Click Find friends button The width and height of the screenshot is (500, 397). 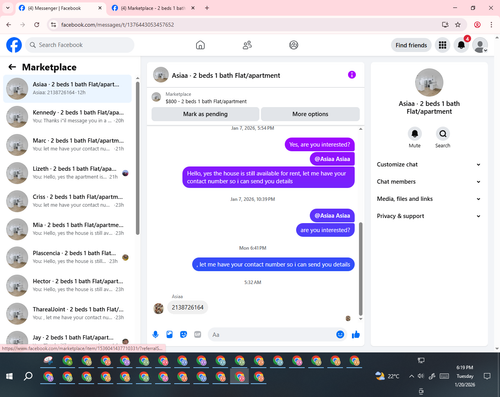[x=411, y=45]
